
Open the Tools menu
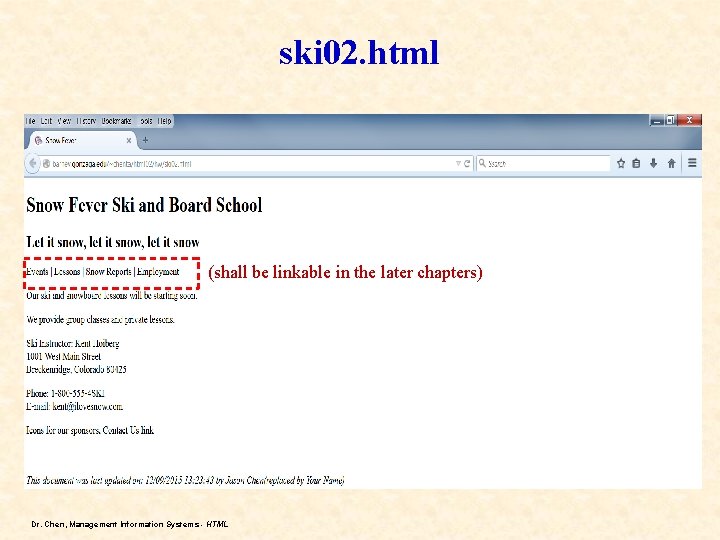point(146,121)
